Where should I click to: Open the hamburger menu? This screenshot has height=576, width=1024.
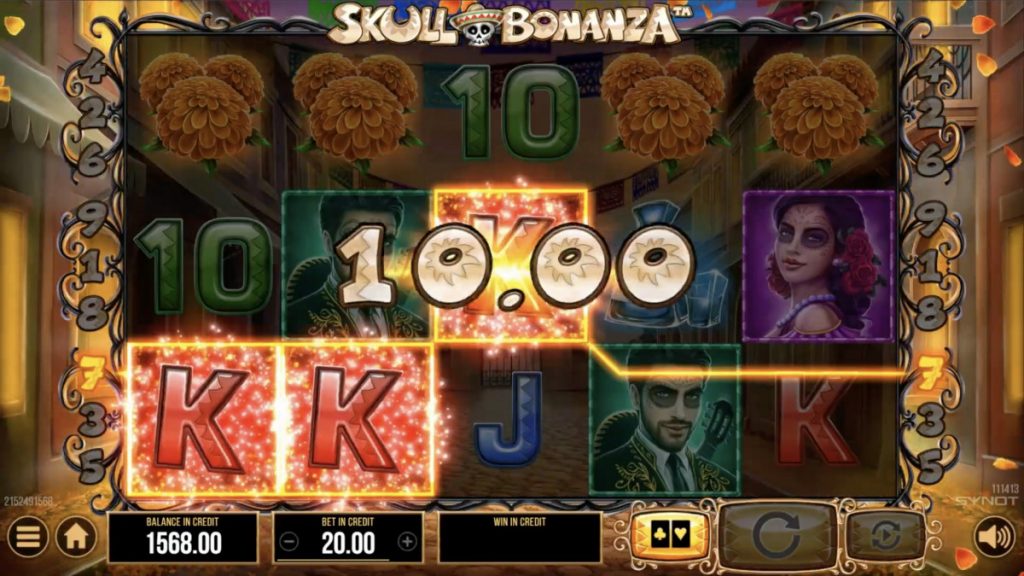pyautogui.click(x=27, y=537)
